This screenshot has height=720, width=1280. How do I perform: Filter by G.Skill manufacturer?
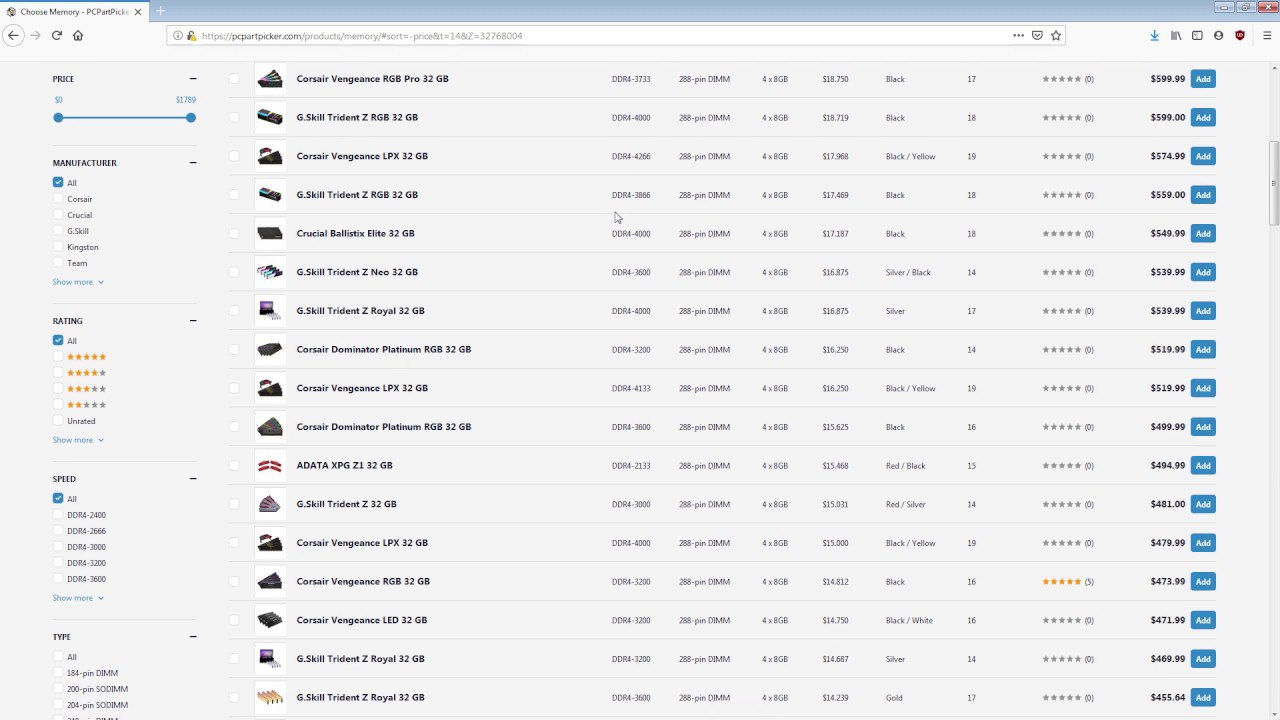[58, 231]
